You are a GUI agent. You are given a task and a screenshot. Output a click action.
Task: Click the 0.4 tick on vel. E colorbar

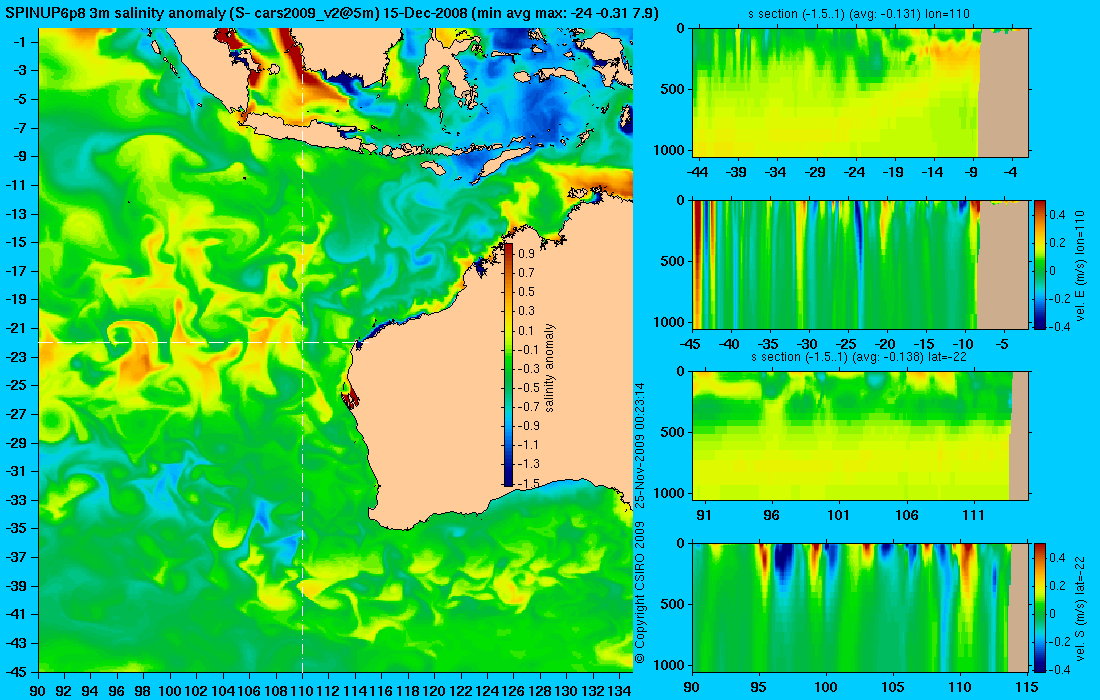point(1057,215)
